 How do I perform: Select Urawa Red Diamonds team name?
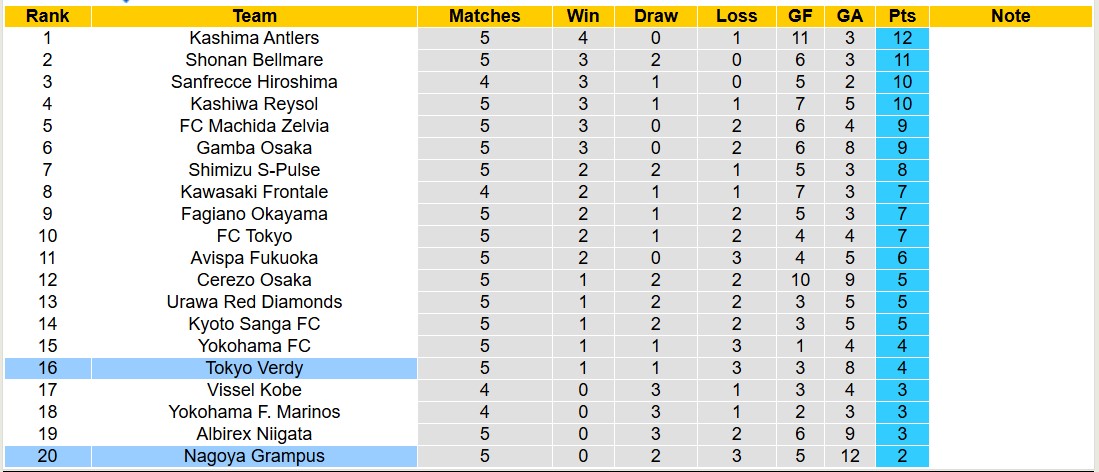(x=254, y=302)
